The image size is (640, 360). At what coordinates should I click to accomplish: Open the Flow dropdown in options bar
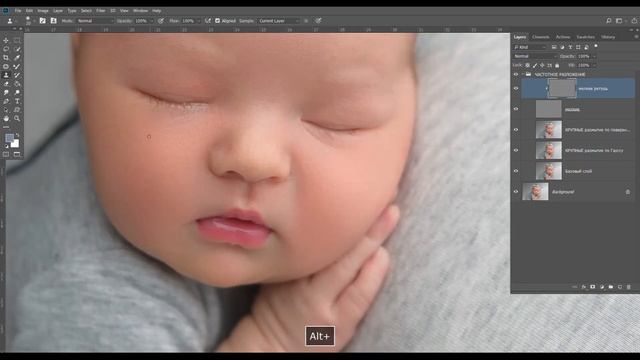tap(198, 20)
